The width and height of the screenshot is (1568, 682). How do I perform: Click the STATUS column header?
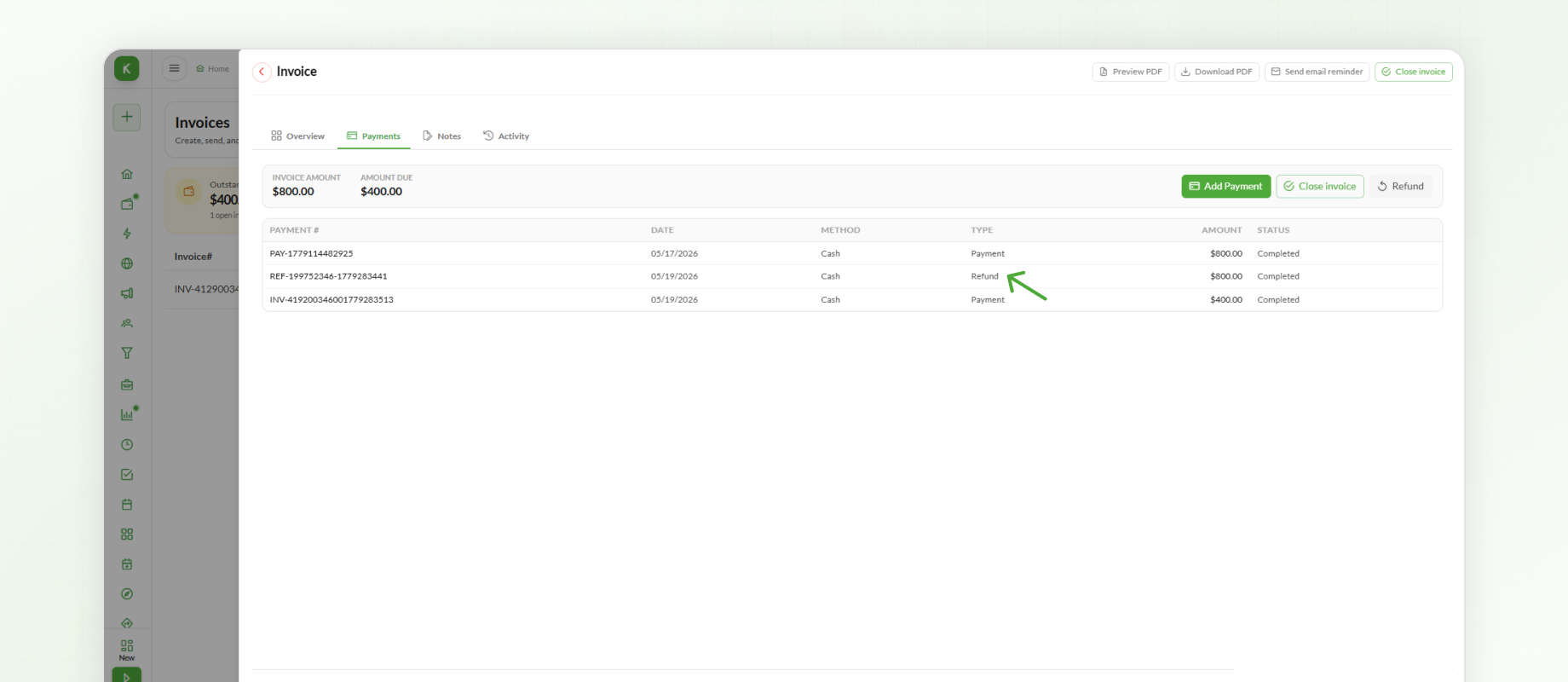pos(1273,230)
